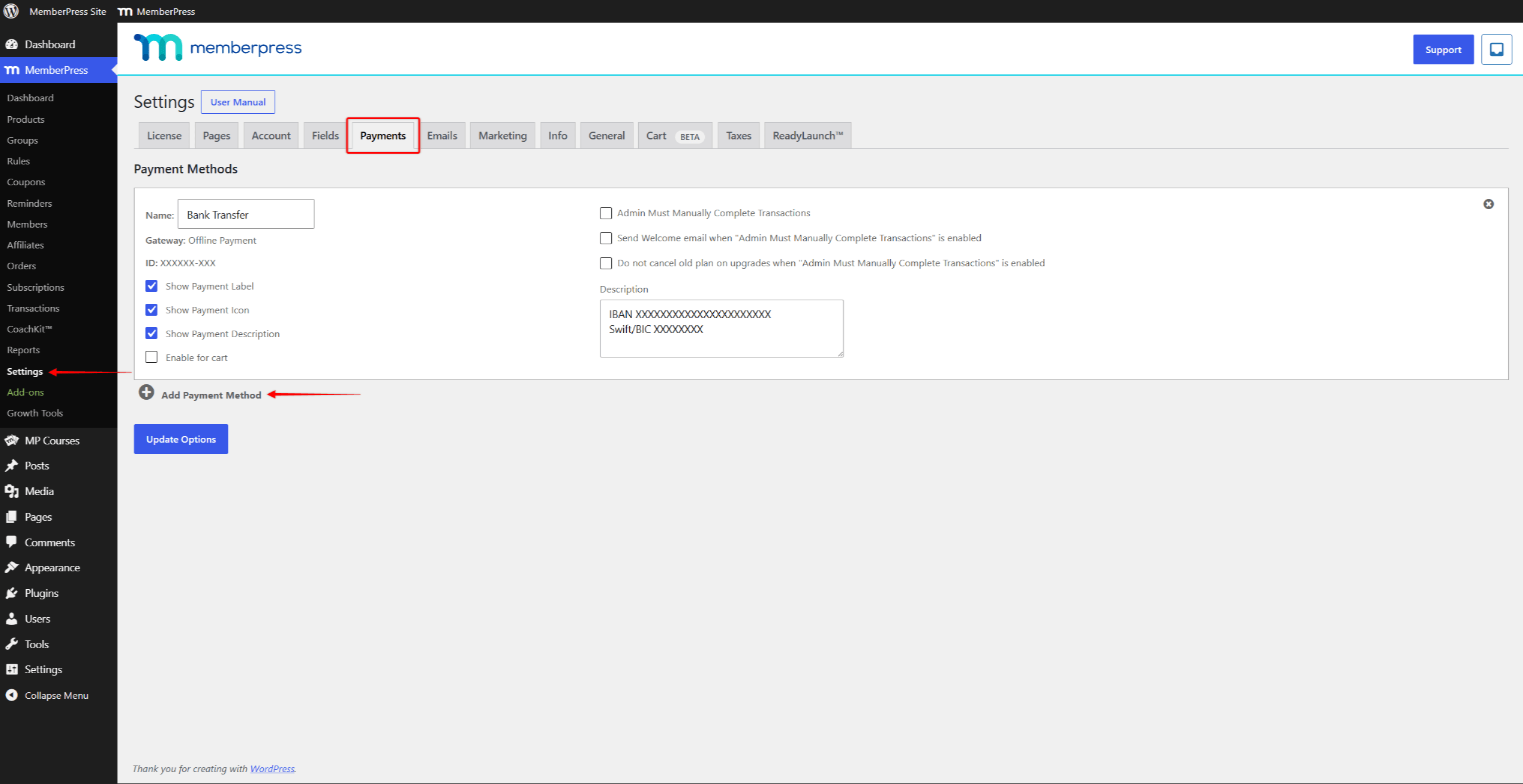The width and height of the screenshot is (1523, 784).
Task: Open the General tab
Action: click(x=607, y=136)
